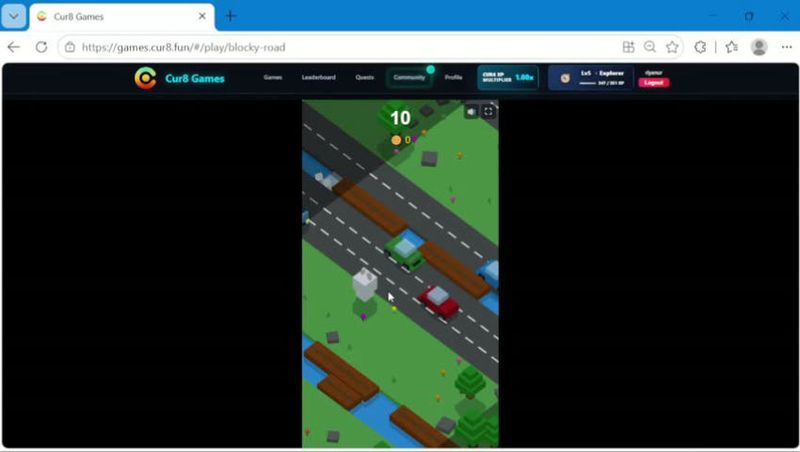The image size is (800, 452).
Task: Open the tab actions dropdown
Action: [14, 16]
